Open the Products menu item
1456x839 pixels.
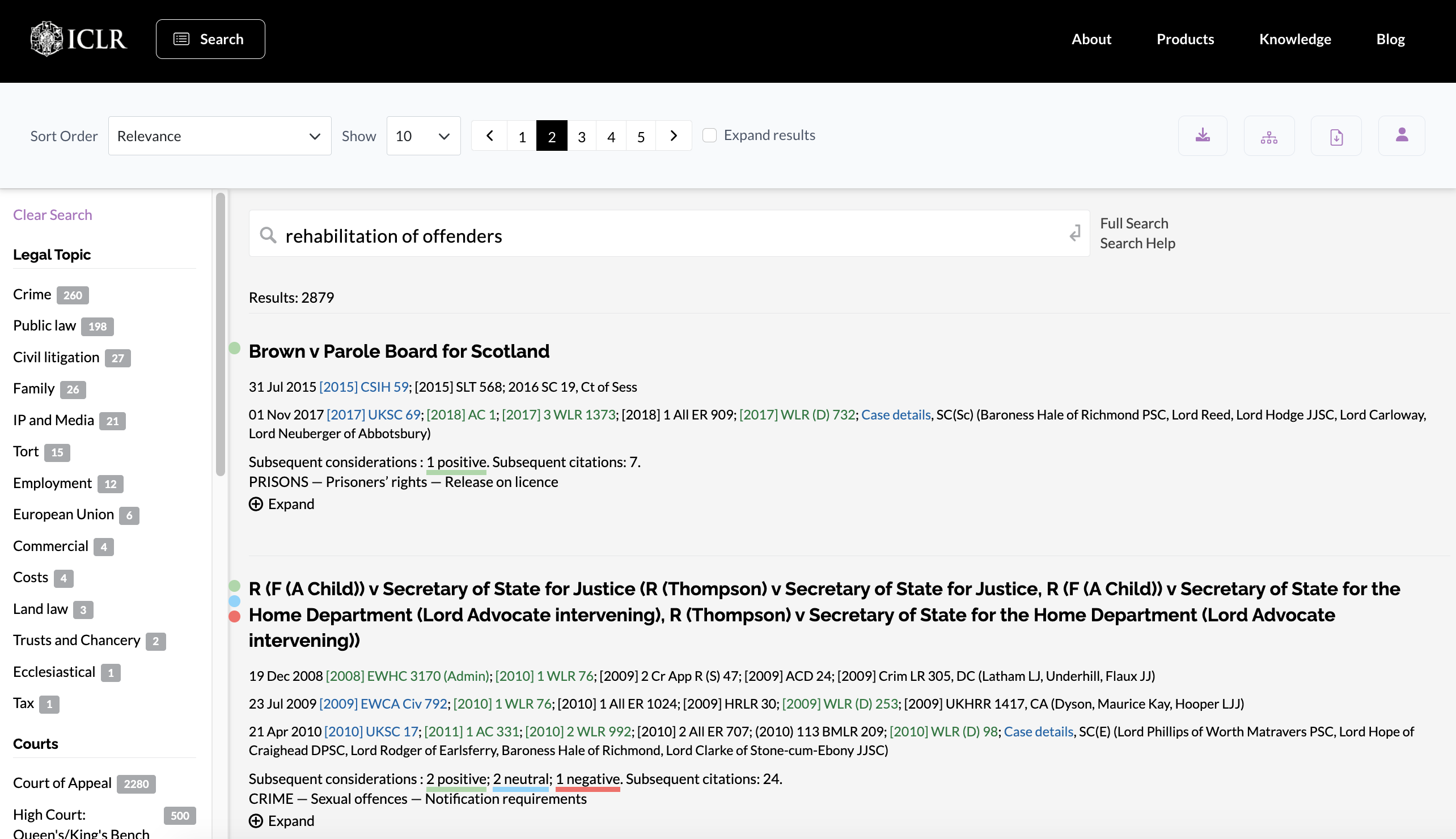(x=1184, y=39)
